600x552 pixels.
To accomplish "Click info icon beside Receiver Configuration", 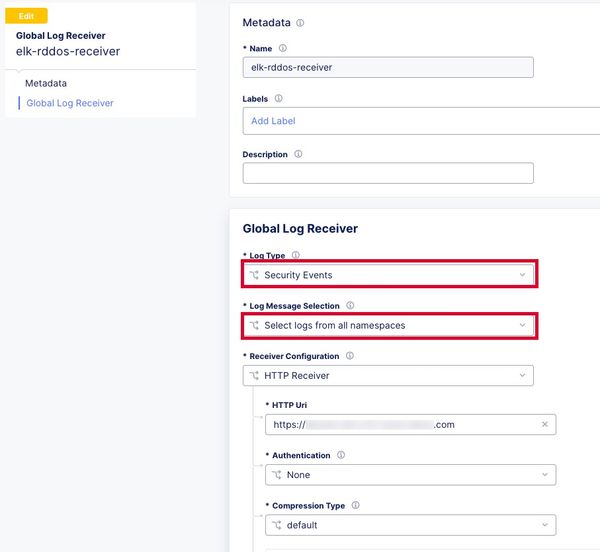I will pyautogui.click(x=349, y=356).
